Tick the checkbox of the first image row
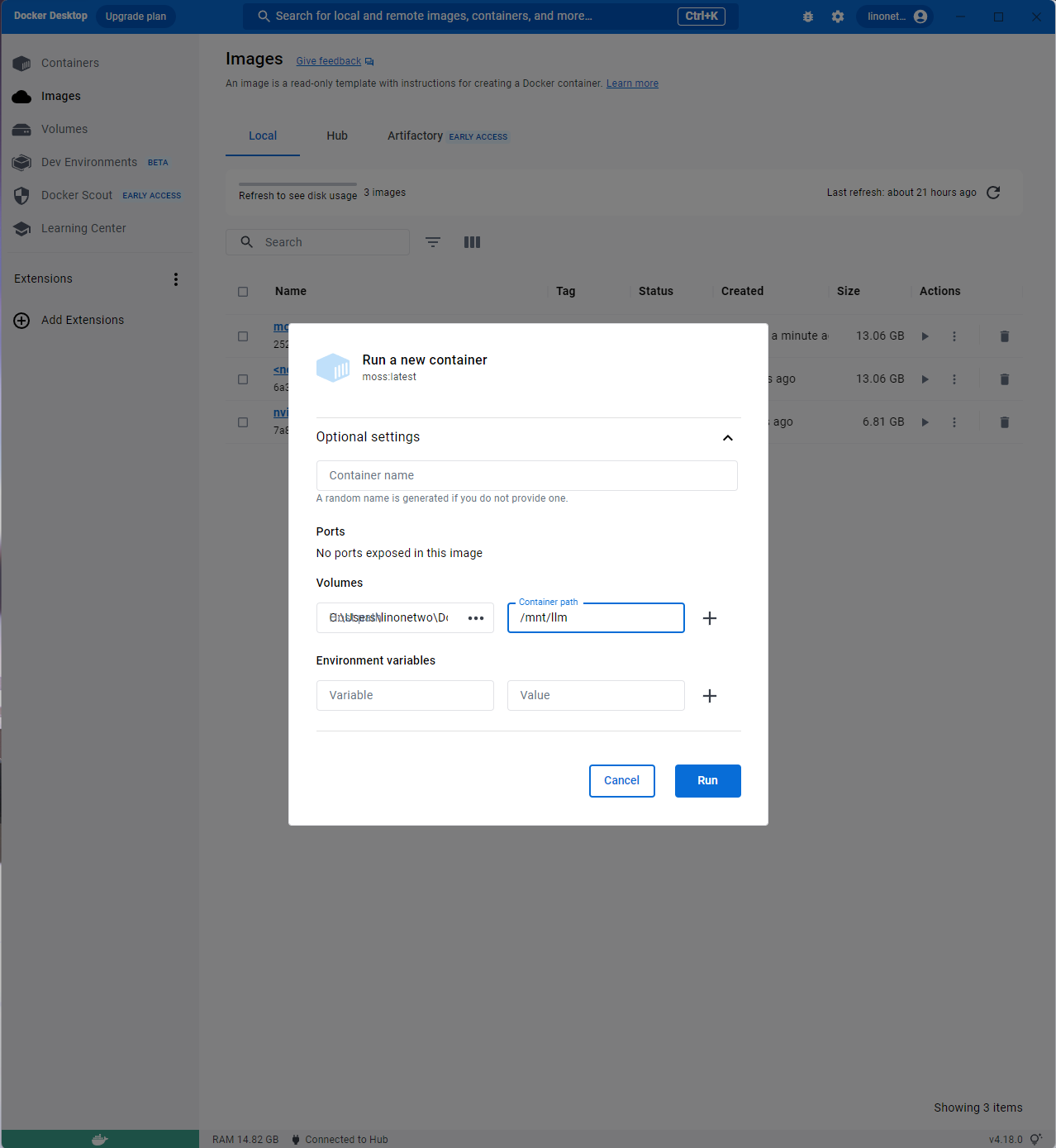 [243, 336]
